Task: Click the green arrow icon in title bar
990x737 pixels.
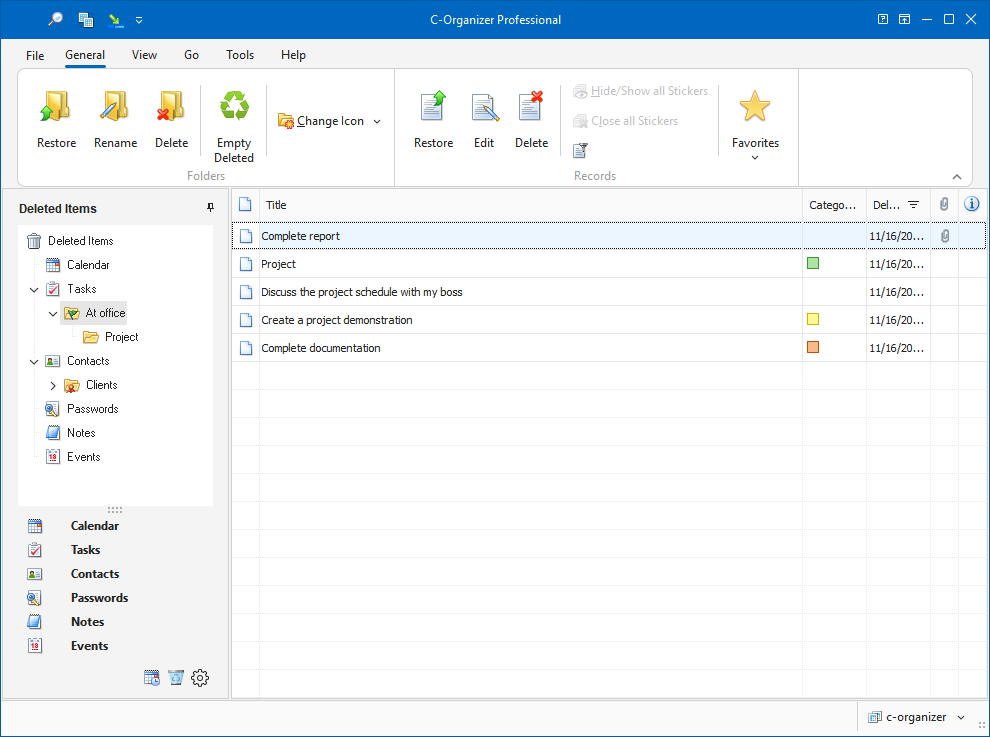Action: (x=116, y=20)
